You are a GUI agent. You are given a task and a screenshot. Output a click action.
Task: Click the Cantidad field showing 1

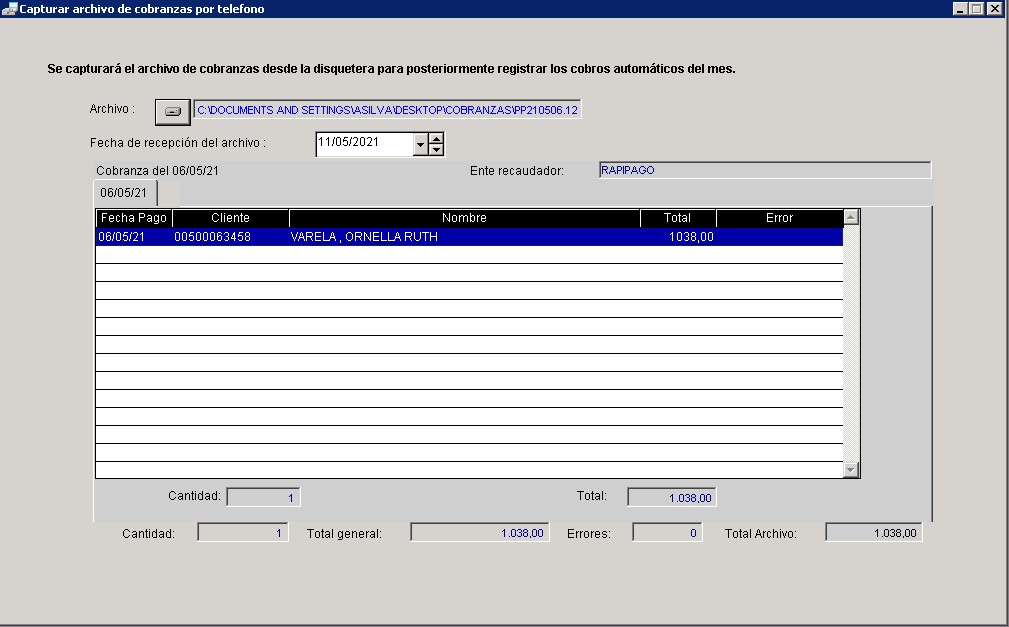[x=263, y=496]
